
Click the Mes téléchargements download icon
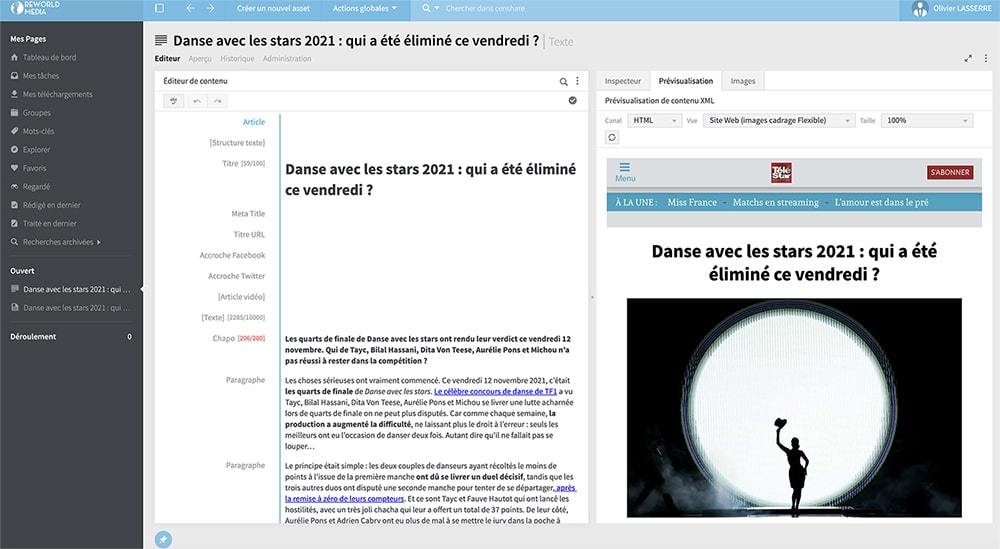tap(14, 94)
